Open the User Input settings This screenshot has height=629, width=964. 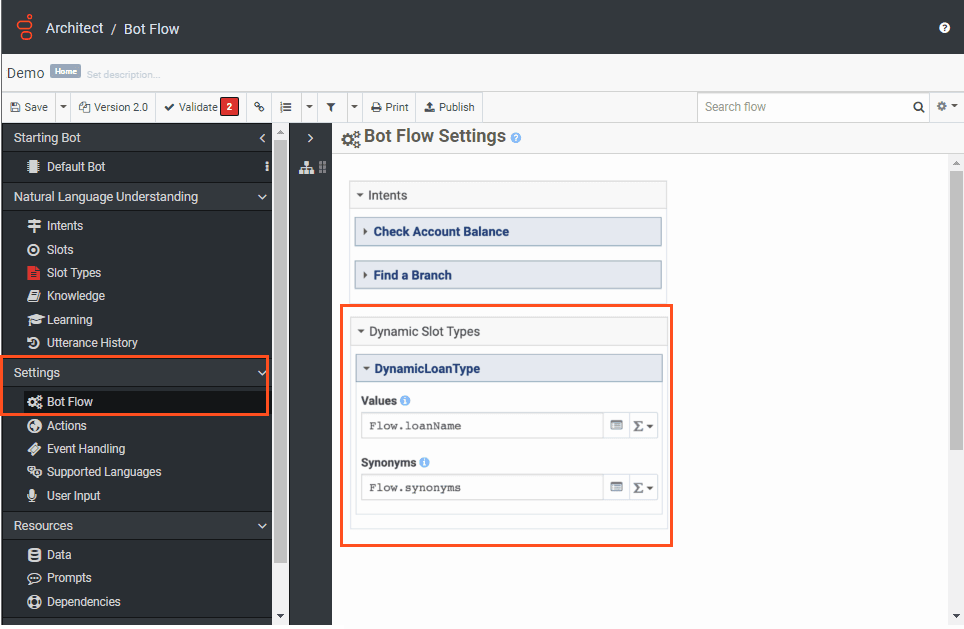click(x=80, y=495)
